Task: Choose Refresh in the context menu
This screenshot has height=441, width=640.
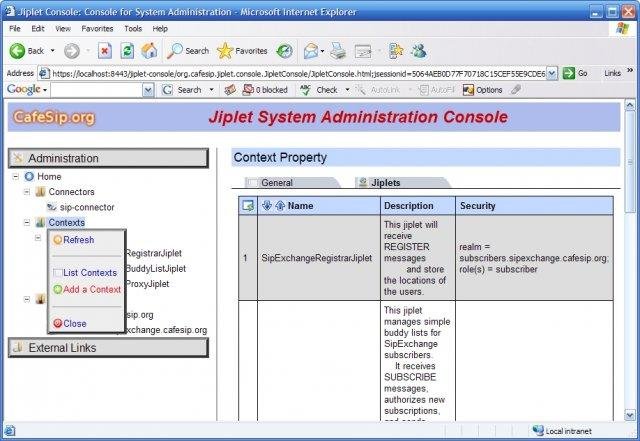Action: click(78, 240)
